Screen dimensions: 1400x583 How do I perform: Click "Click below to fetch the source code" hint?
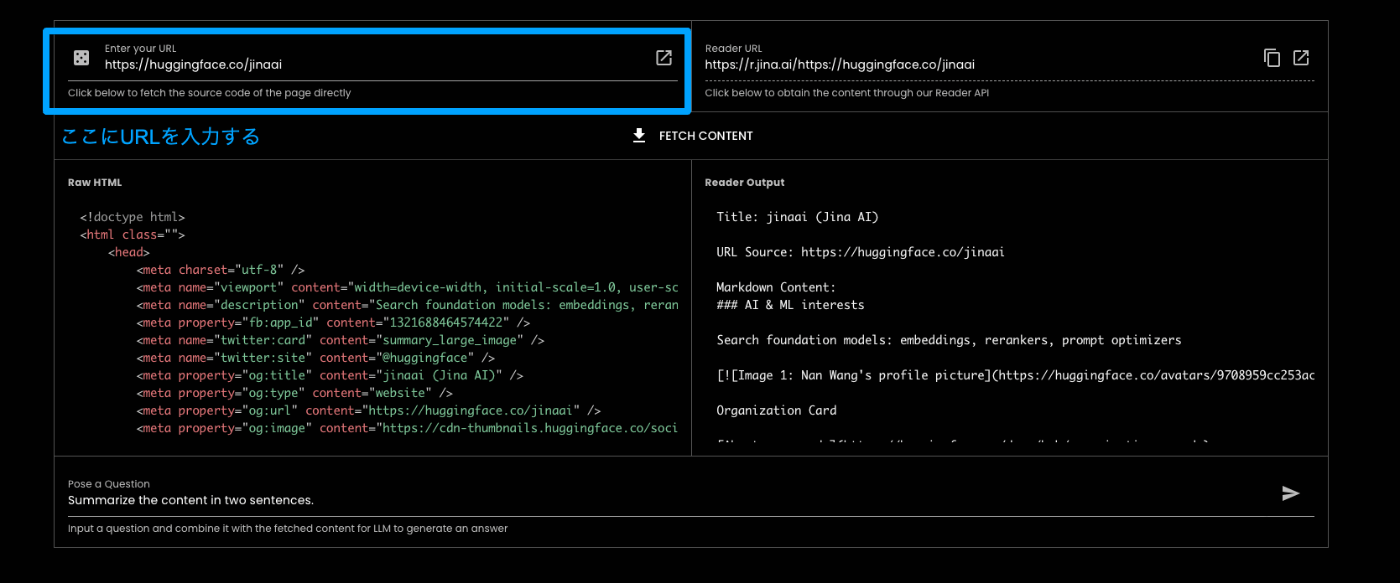210,93
